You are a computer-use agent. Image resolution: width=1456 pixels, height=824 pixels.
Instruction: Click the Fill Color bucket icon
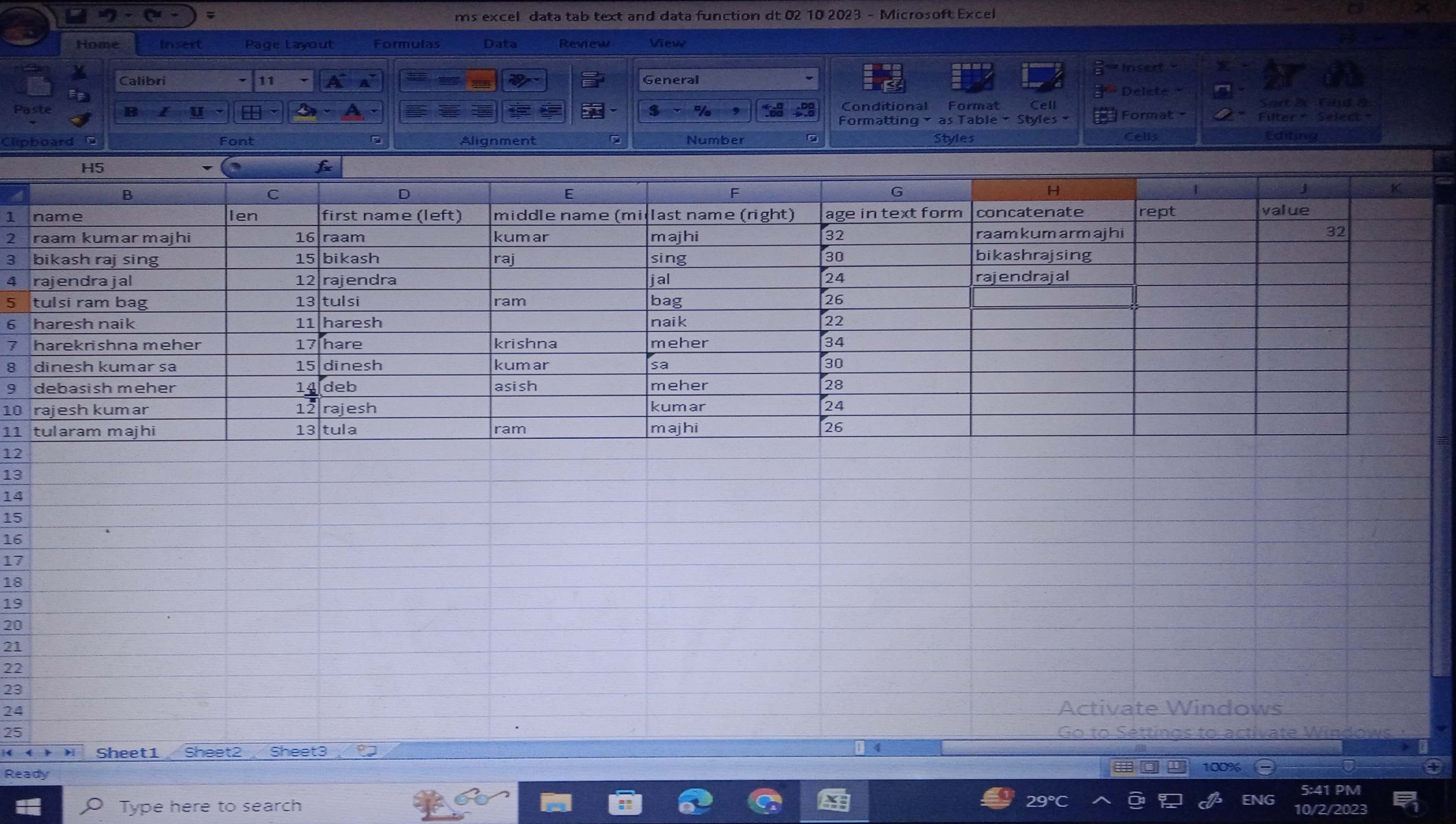click(x=306, y=112)
